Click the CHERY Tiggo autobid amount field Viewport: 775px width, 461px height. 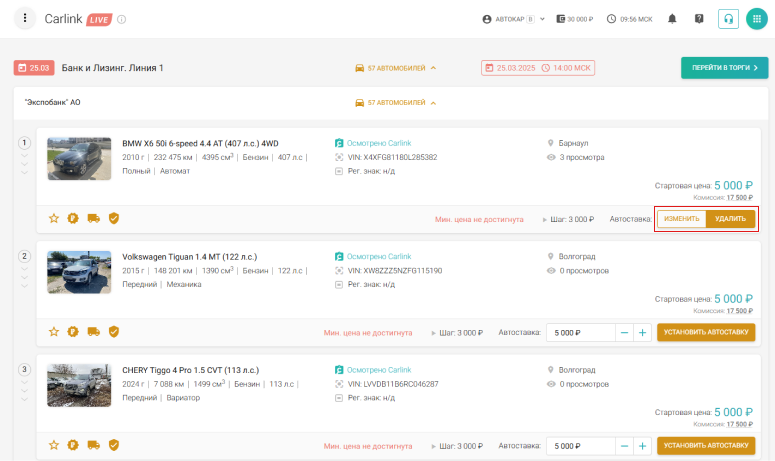pyautogui.click(x=578, y=445)
